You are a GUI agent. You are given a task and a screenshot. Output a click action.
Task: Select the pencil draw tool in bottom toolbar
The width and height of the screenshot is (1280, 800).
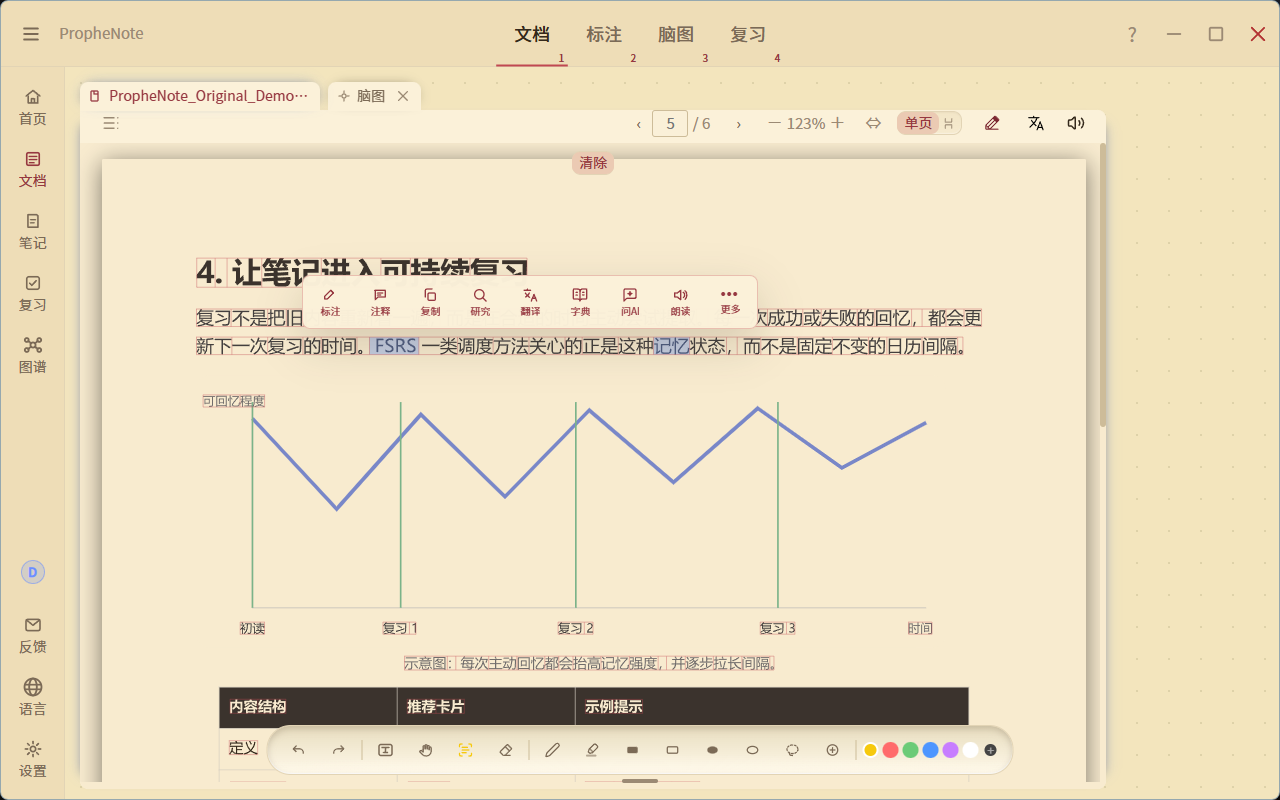(x=552, y=750)
